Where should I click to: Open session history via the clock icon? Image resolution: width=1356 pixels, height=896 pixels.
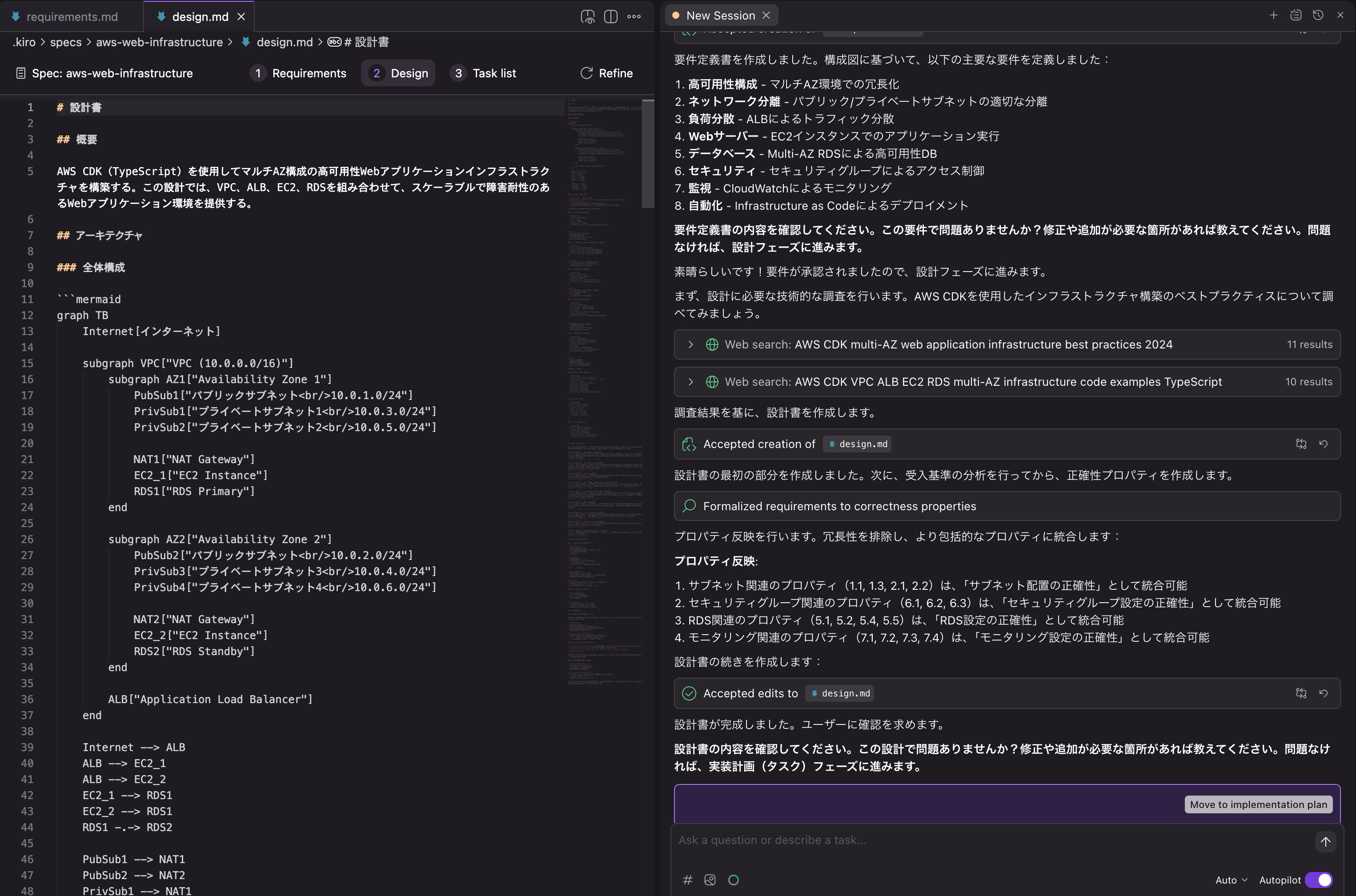[1319, 15]
